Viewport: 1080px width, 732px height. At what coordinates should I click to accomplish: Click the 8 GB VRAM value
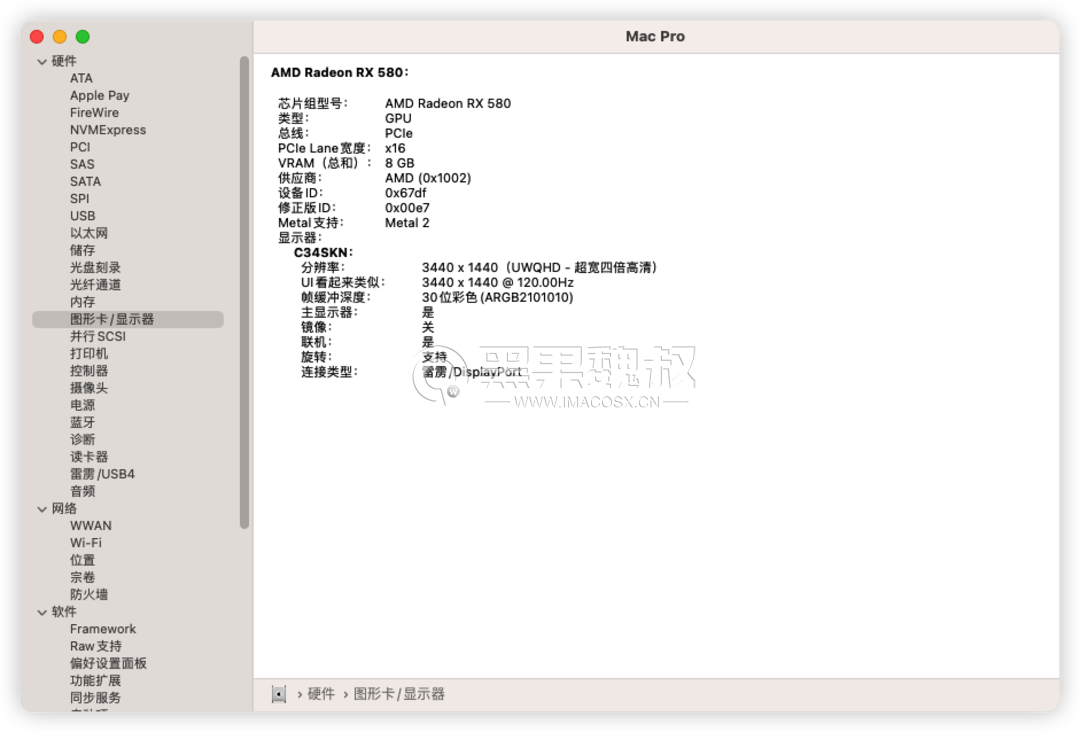pyautogui.click(x=399, y=163)
